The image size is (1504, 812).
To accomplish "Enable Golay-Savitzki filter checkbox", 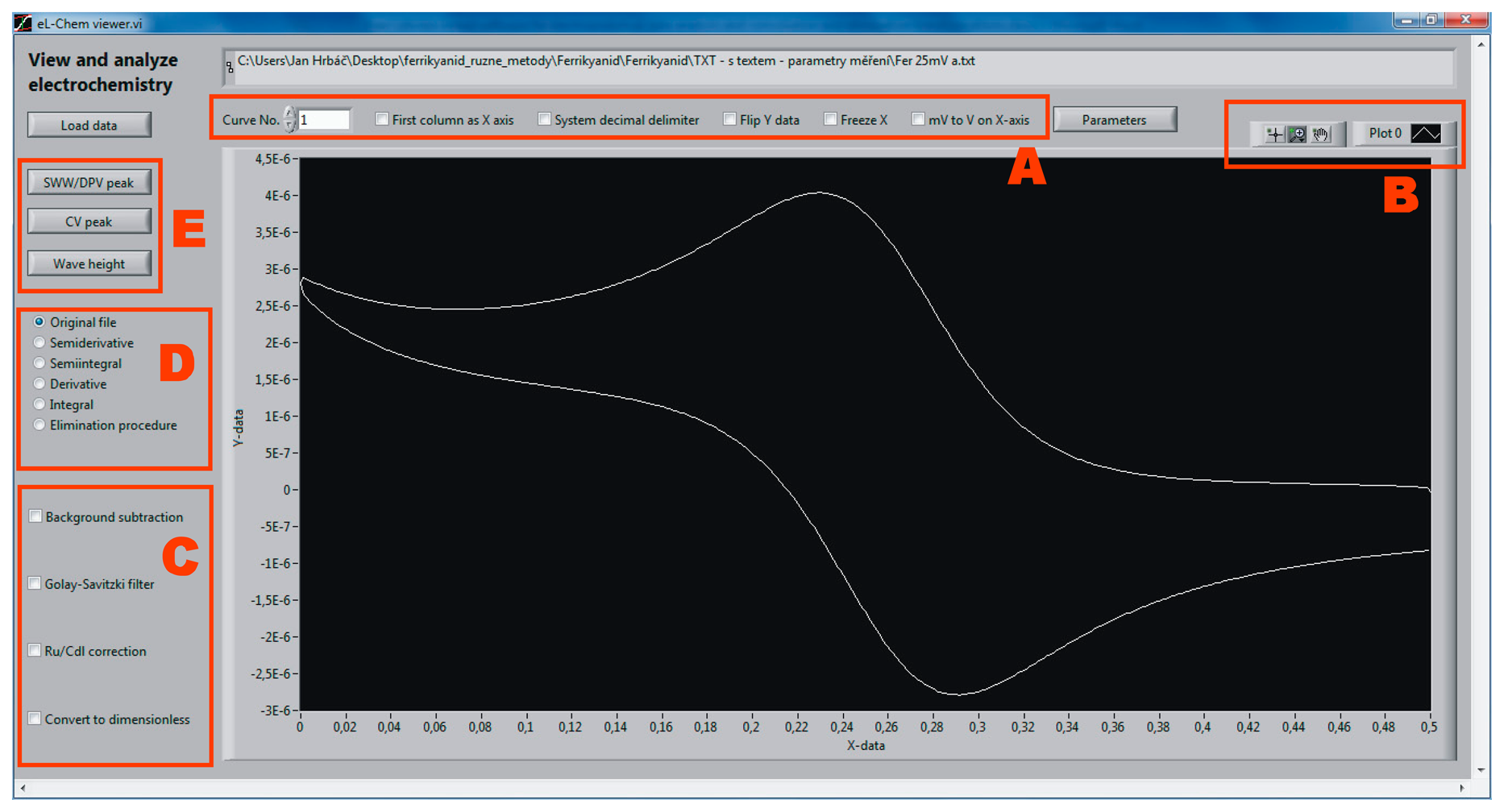I will pos(35,583).
